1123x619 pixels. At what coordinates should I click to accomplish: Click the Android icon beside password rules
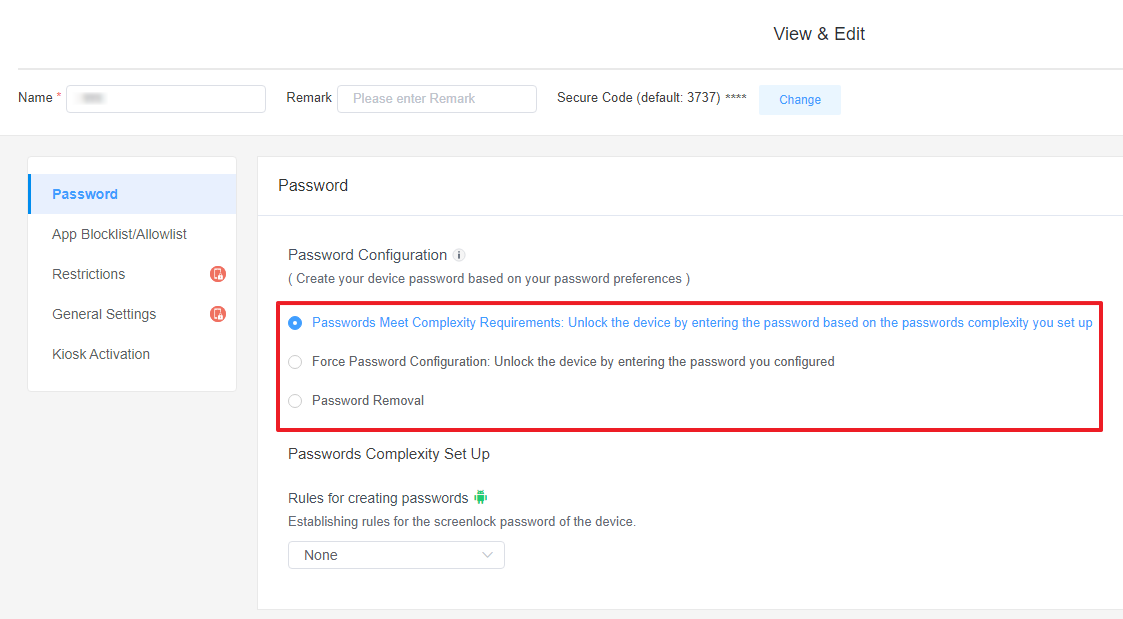coord(481,497)
